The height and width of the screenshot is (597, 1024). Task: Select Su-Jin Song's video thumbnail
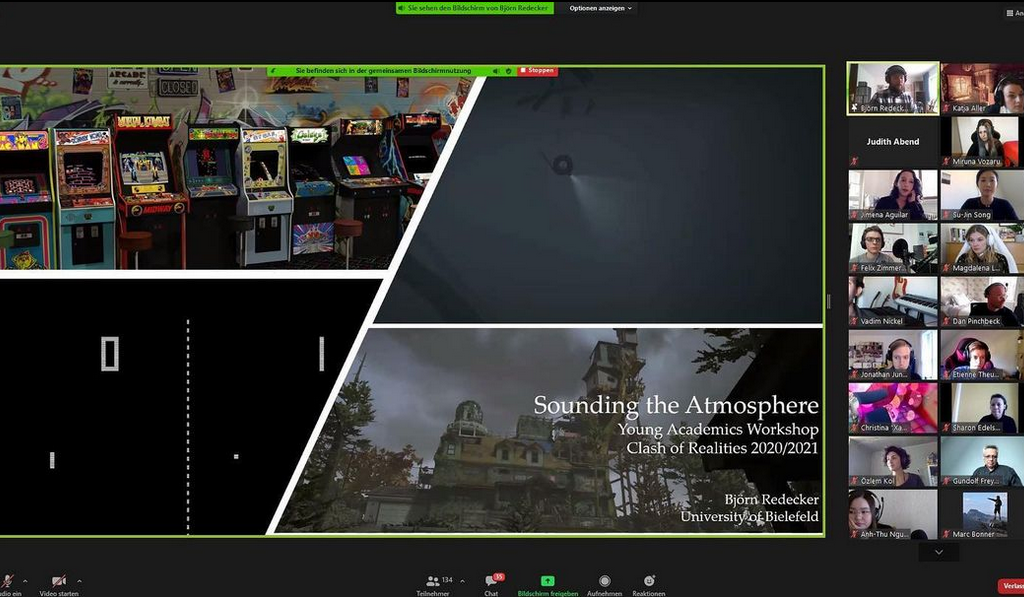[x=982, y=195]
